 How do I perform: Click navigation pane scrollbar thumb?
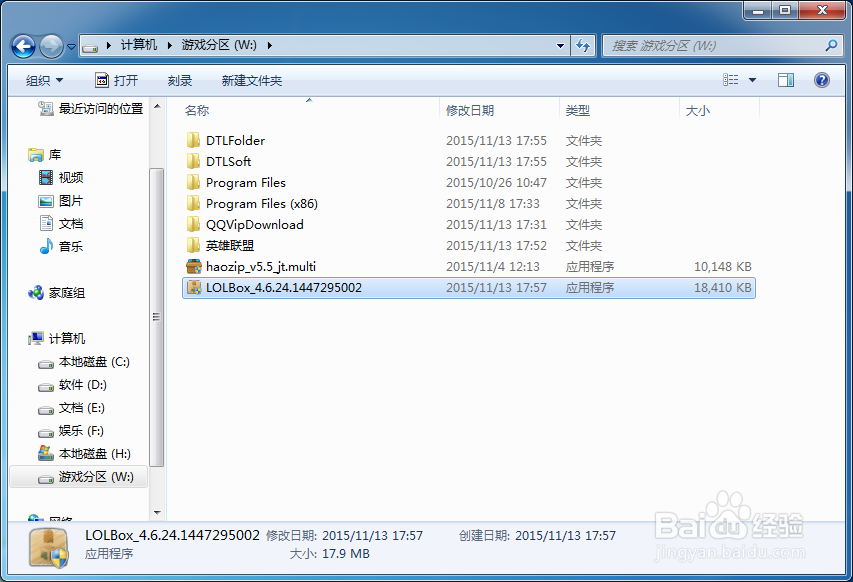(x=157, y=317)
